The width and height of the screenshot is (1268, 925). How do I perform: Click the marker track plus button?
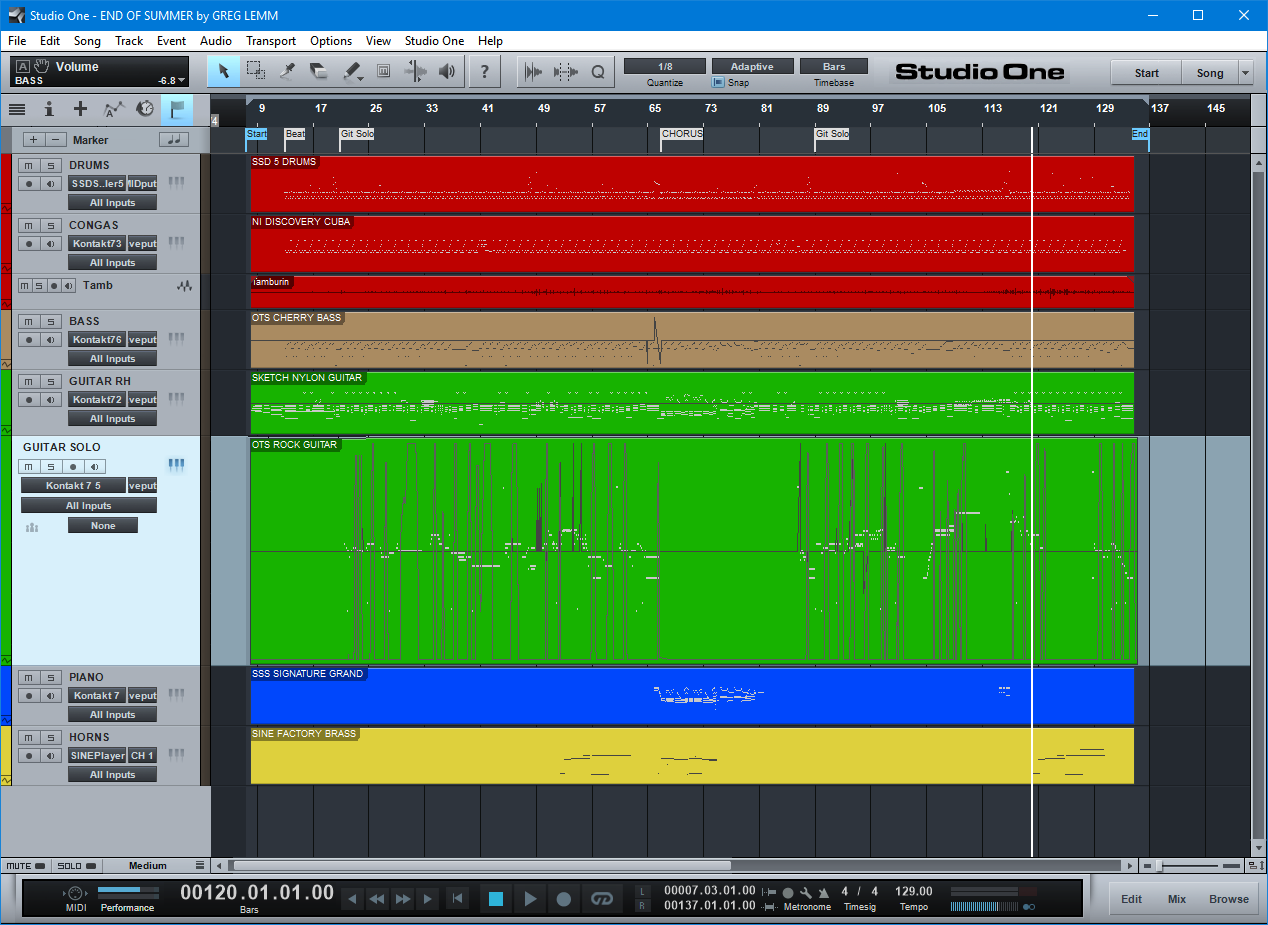click(33, 140)
